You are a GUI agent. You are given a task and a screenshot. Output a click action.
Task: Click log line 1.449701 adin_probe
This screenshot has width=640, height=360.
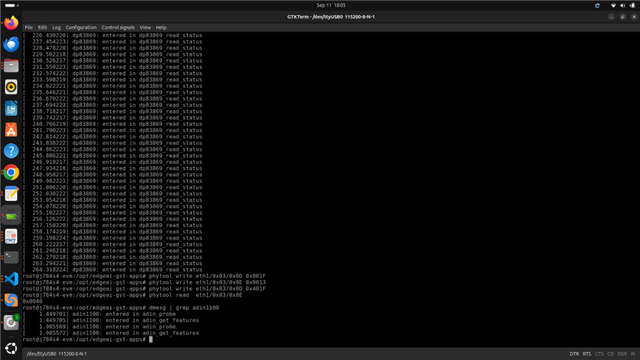pos(99,314)
